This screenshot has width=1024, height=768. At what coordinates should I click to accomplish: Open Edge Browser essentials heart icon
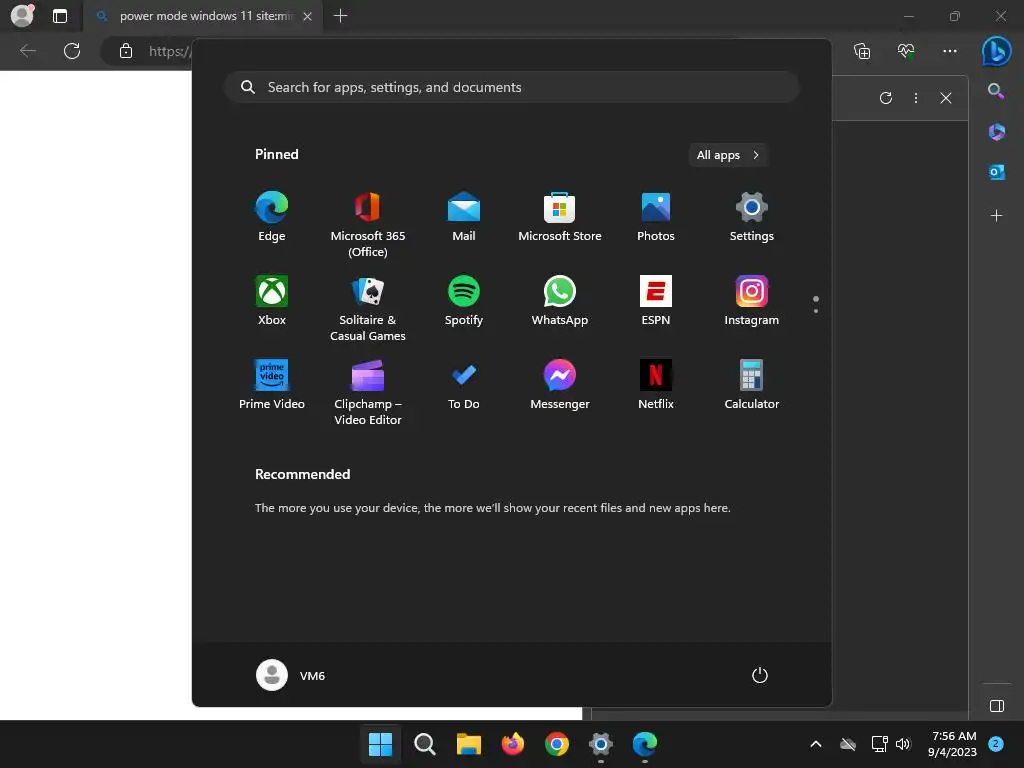pyautogui.click(x=906, y=51)
